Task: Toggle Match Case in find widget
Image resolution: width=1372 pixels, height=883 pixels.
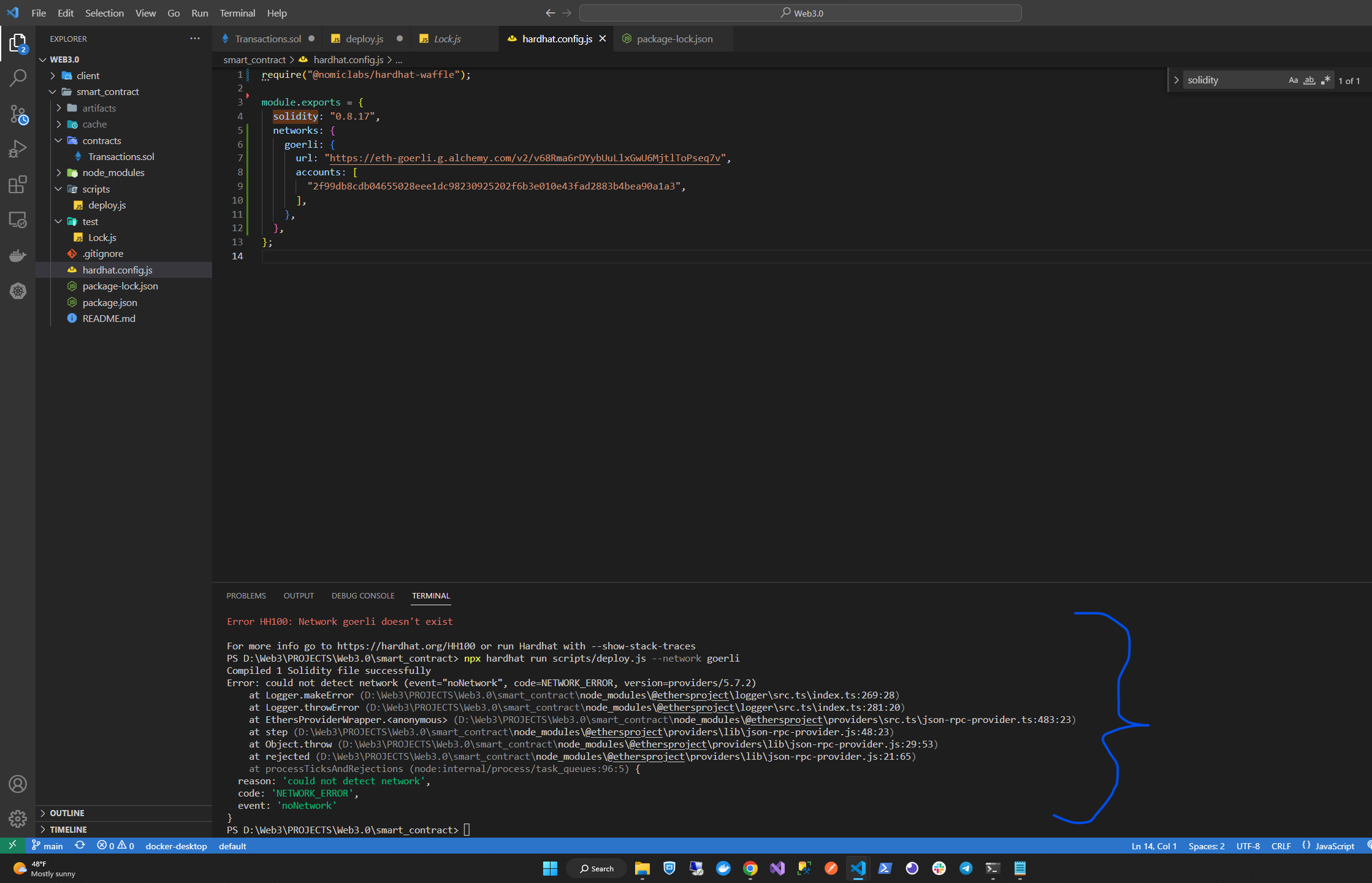Action: [1294, 80]
